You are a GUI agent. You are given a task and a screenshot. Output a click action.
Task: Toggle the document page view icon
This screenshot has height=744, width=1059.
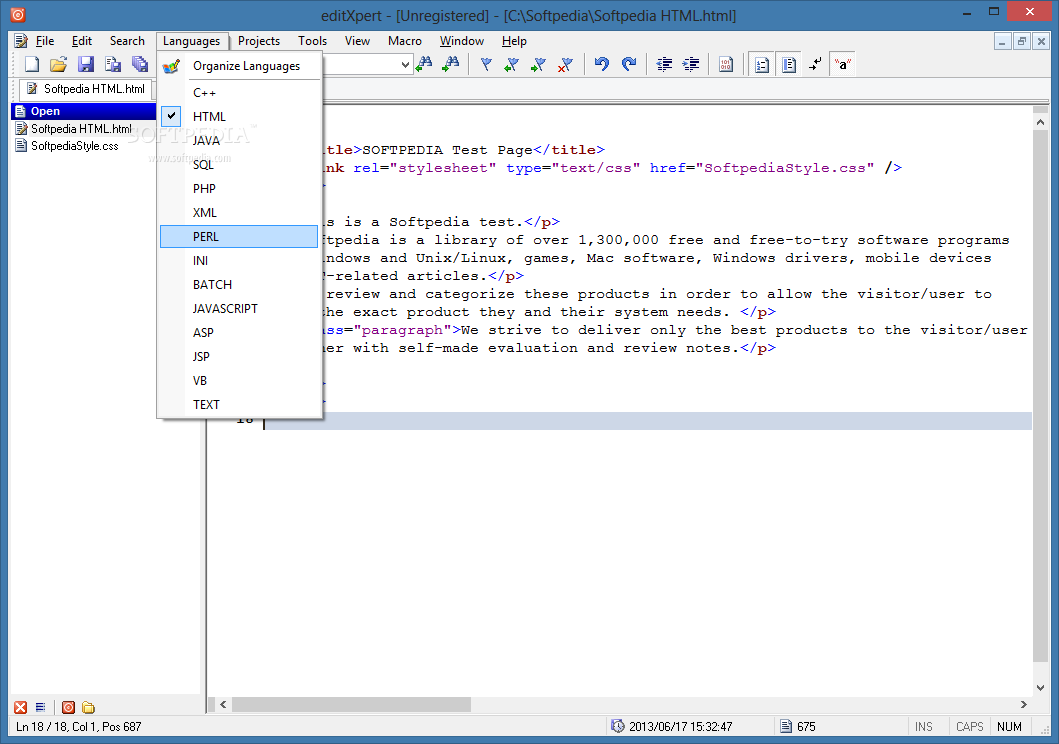pos(789,65)
